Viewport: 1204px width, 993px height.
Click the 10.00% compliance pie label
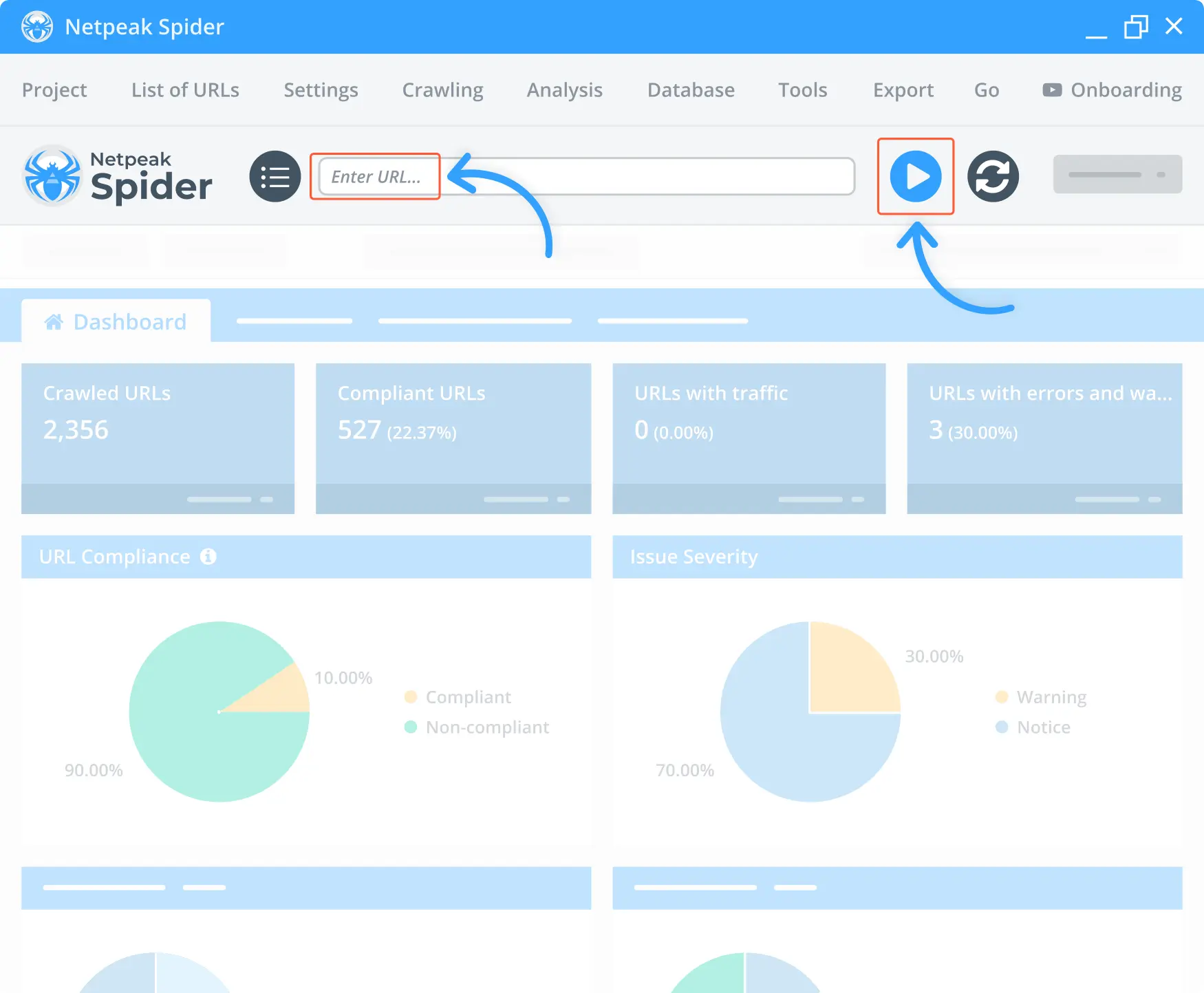click(343, 678)
